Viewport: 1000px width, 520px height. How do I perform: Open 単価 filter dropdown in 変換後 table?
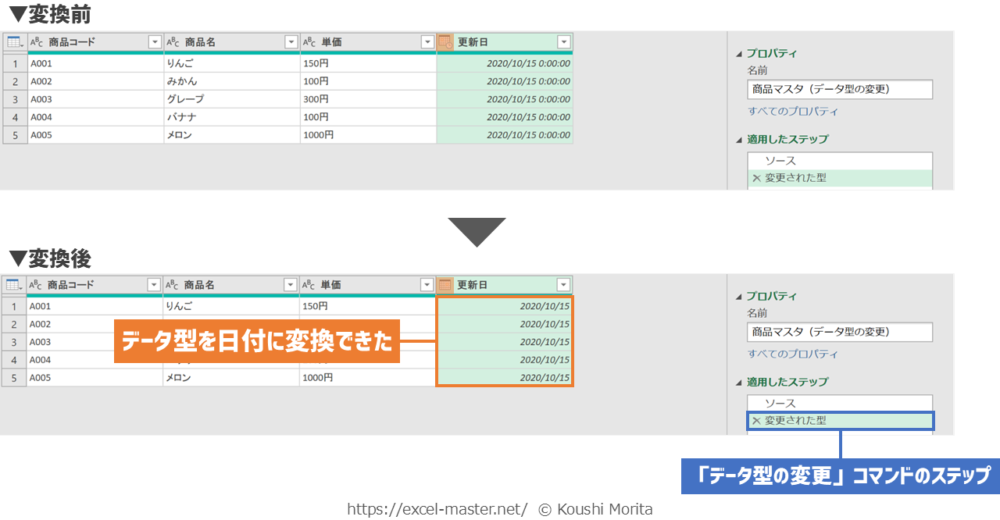[427, 285]
